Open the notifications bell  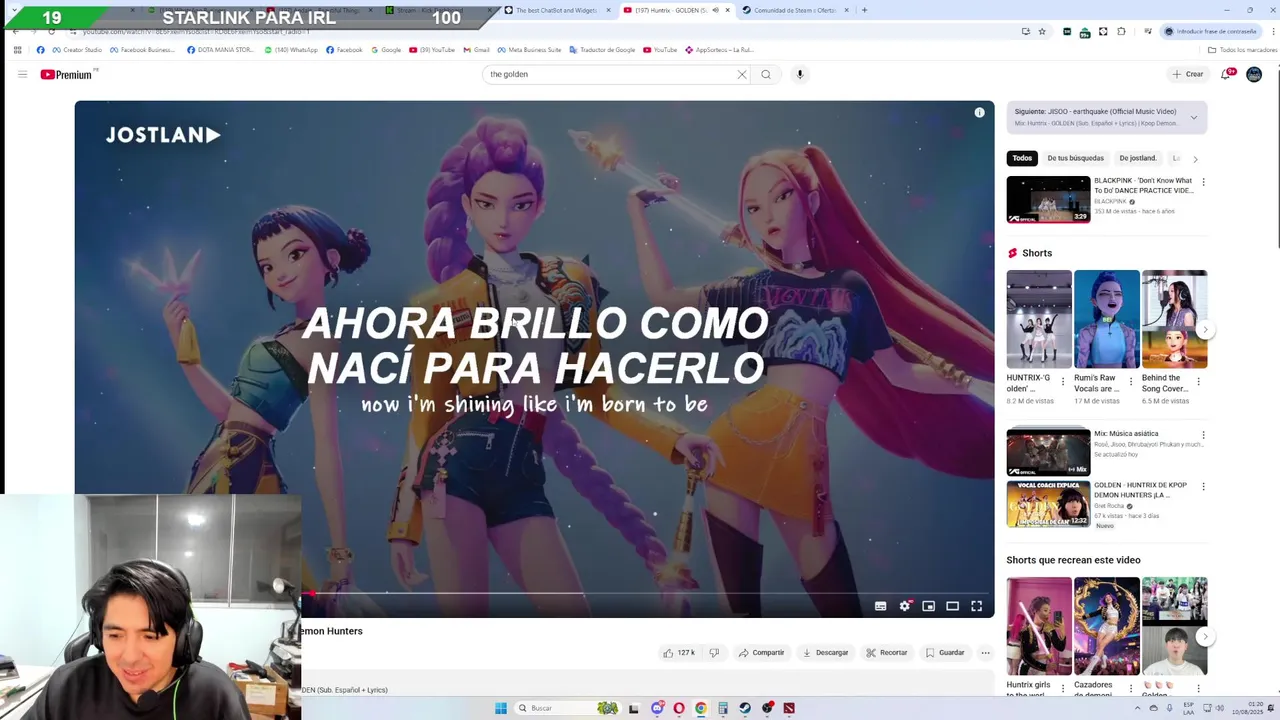point(1226,74)
